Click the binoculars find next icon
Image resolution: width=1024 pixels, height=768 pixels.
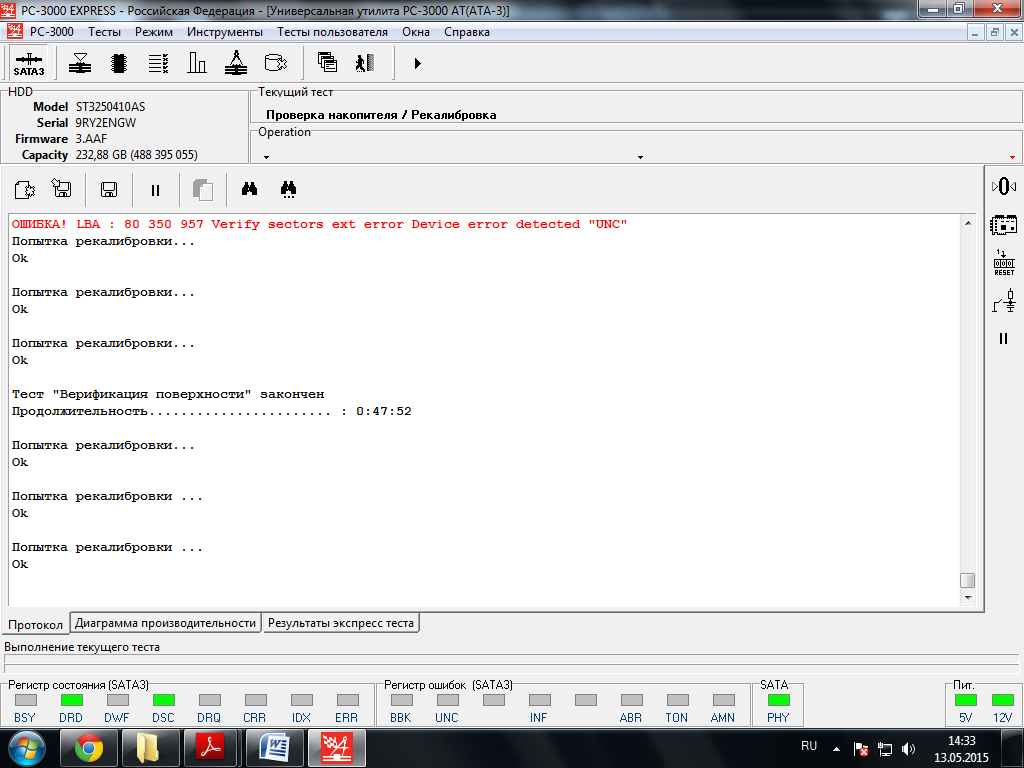point(288,189)
